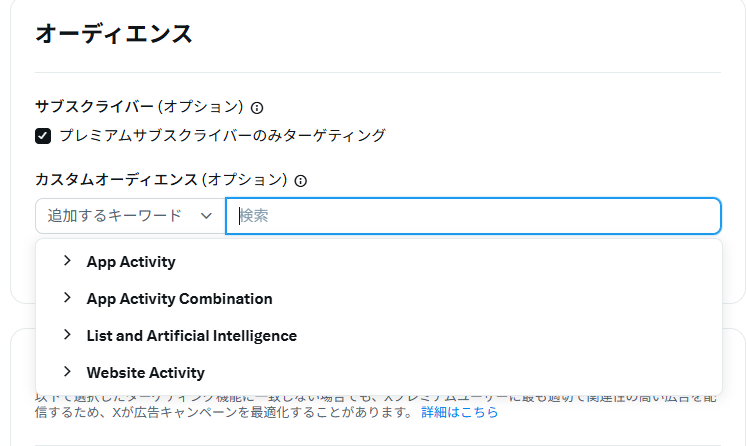
Task: Expand the App Activity Combination chevron
Action: coord(67,298)
